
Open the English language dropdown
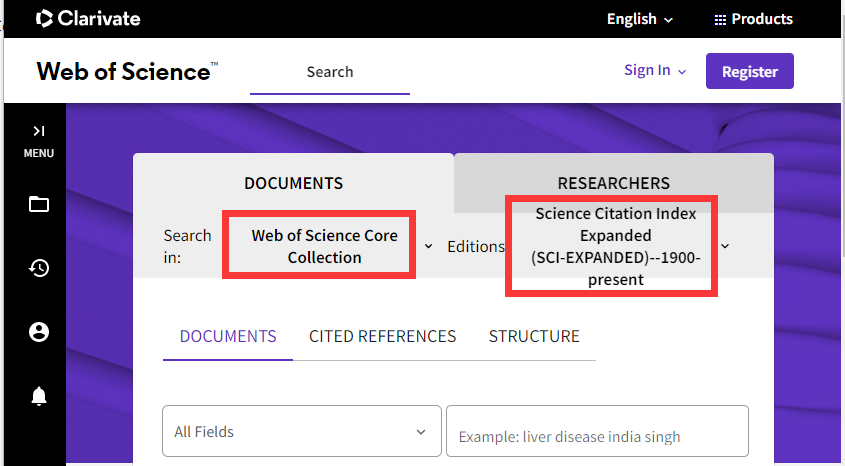pos(640,19)
